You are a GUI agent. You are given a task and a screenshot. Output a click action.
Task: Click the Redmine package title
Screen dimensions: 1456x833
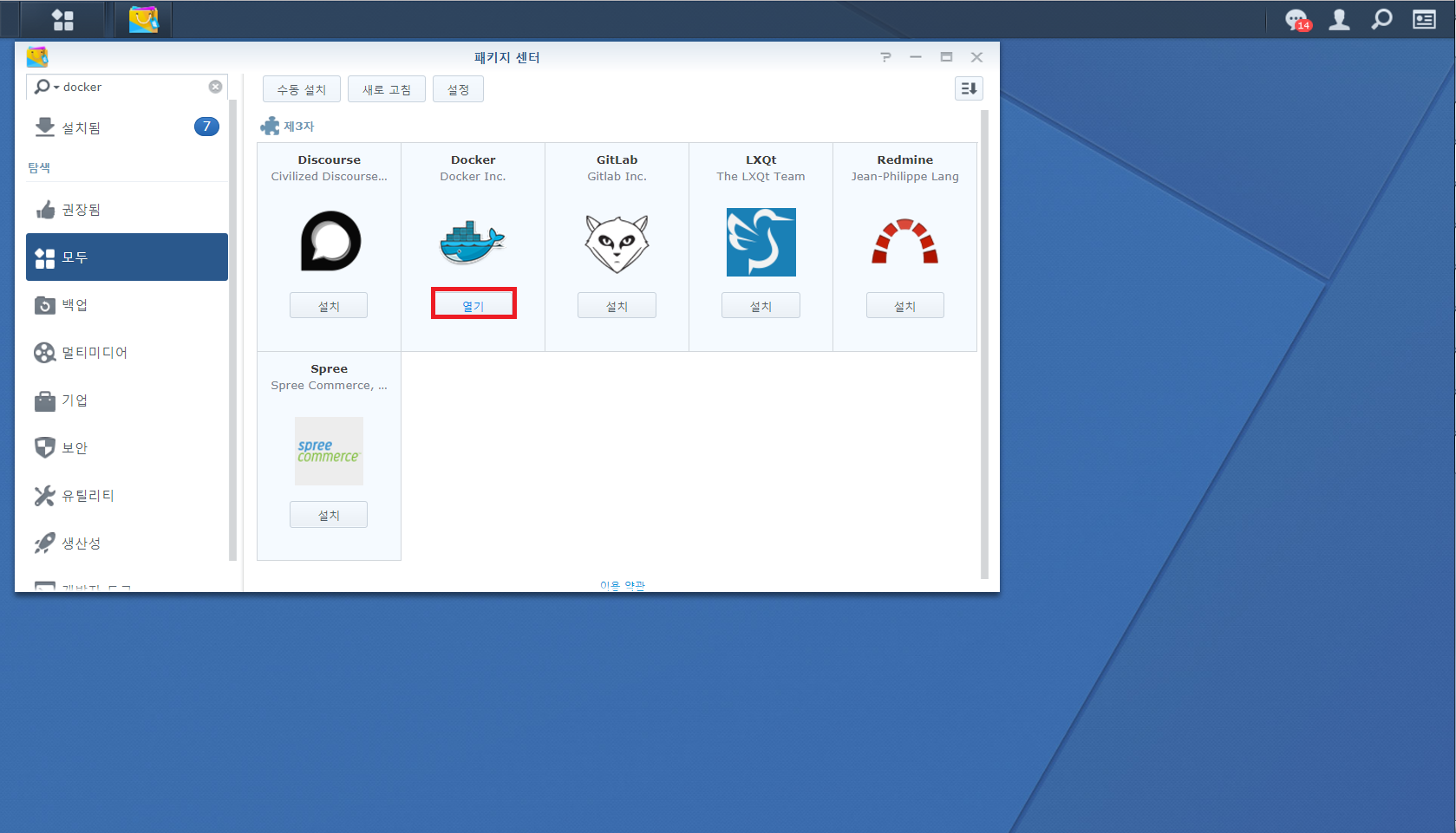point(905,159)
